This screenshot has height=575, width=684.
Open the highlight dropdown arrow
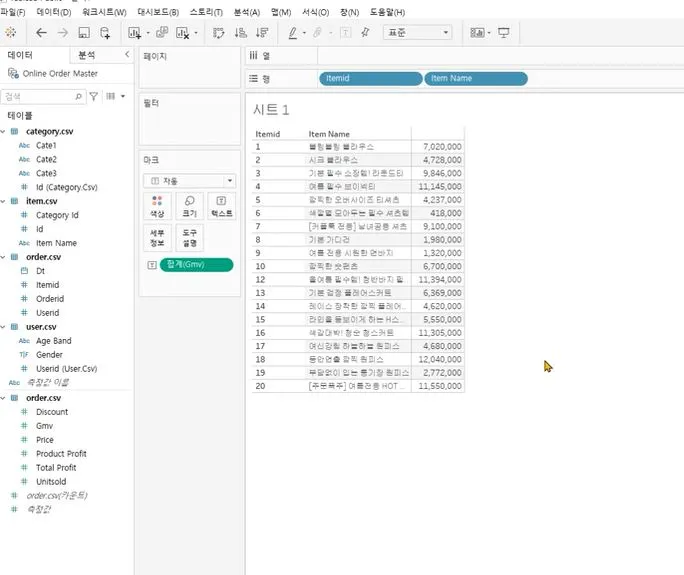(x=304, y=33)
